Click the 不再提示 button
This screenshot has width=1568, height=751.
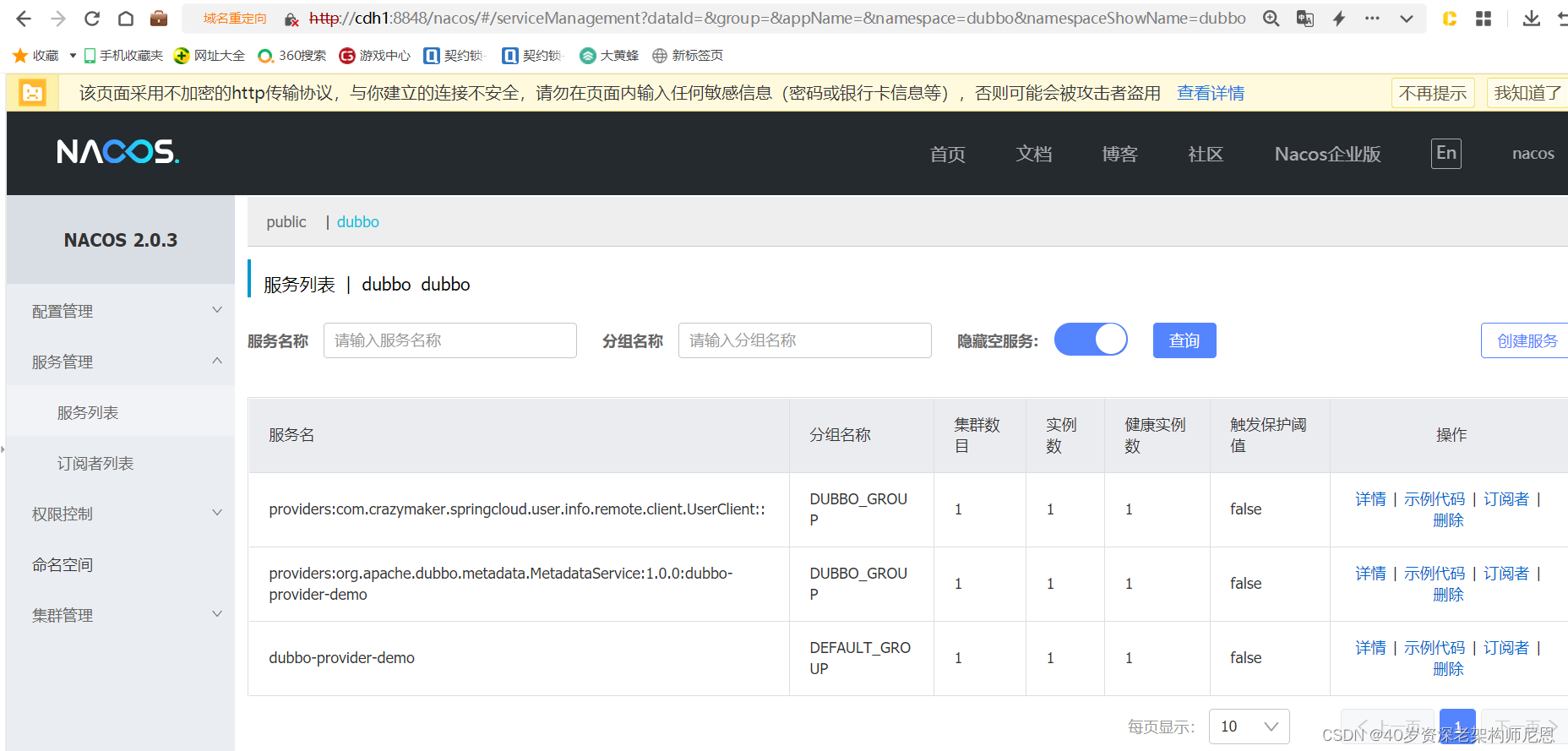[1433, 93]
